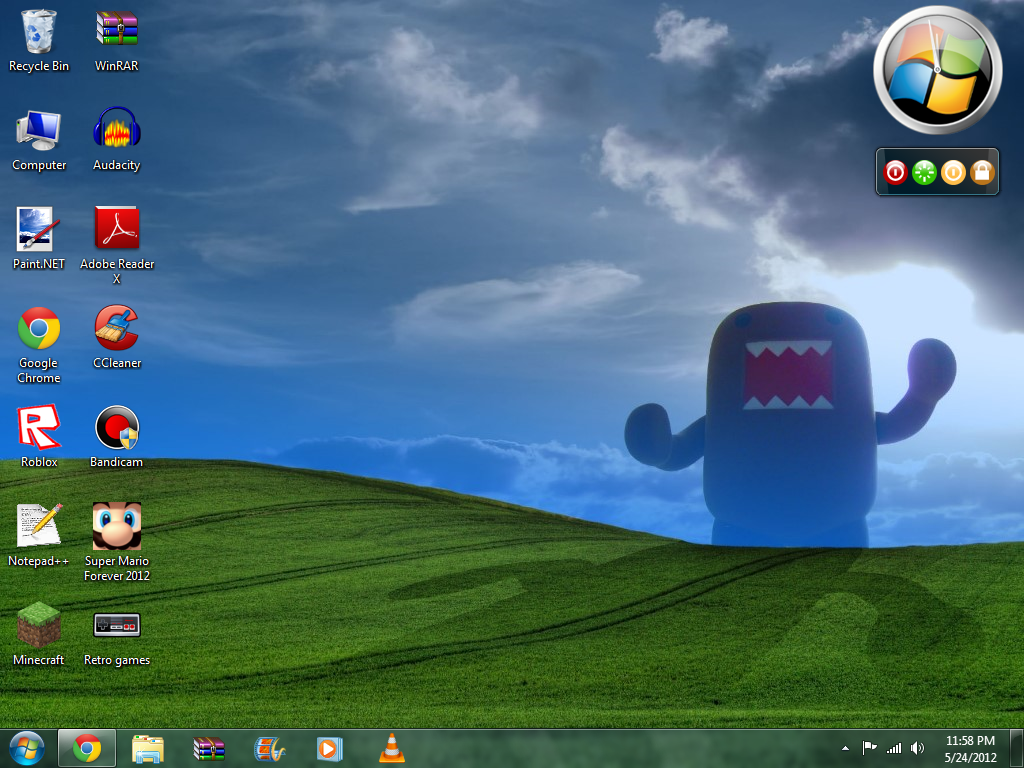
Task: Open the network signal tray icon
Action: click(x=894, y=748)
